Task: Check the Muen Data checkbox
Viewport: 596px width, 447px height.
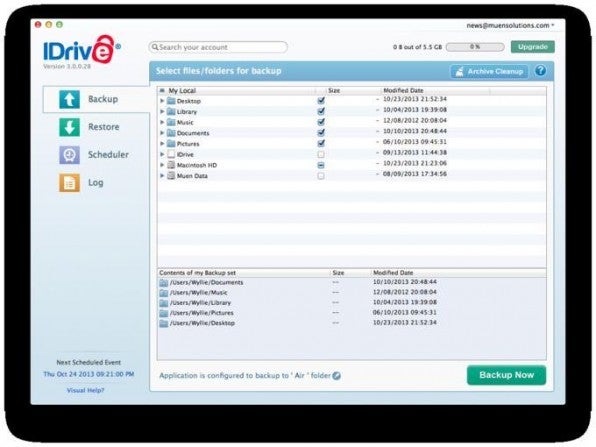Action: click(321, 176)
